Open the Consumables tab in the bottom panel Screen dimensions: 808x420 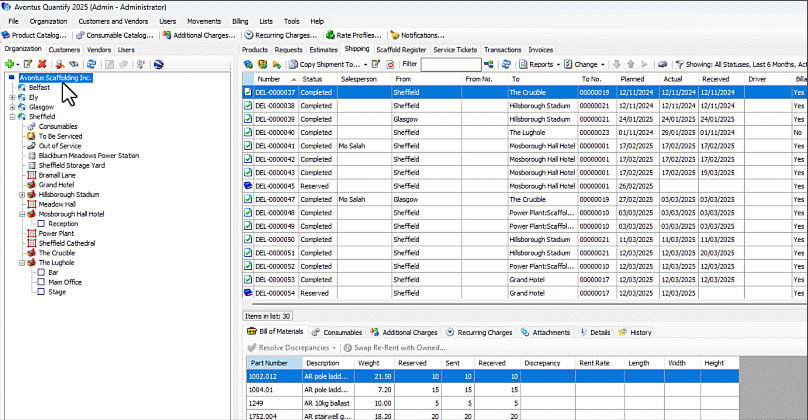click(x=344, y=332)
